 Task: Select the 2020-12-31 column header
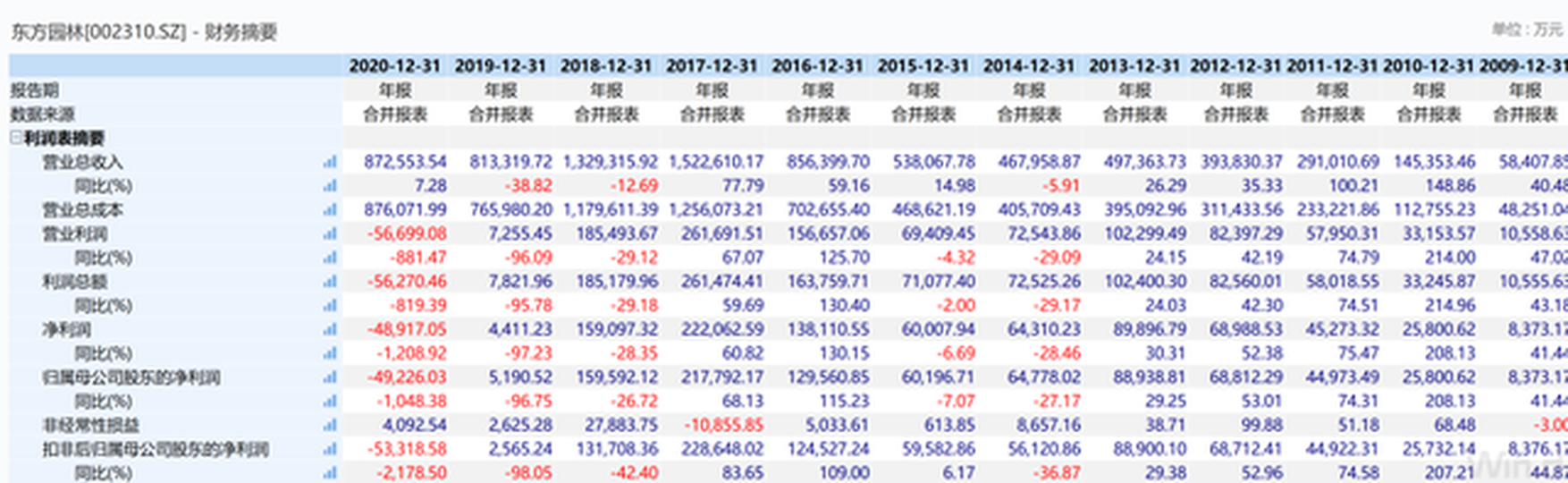pyautogui.click(x=394, y=66)
